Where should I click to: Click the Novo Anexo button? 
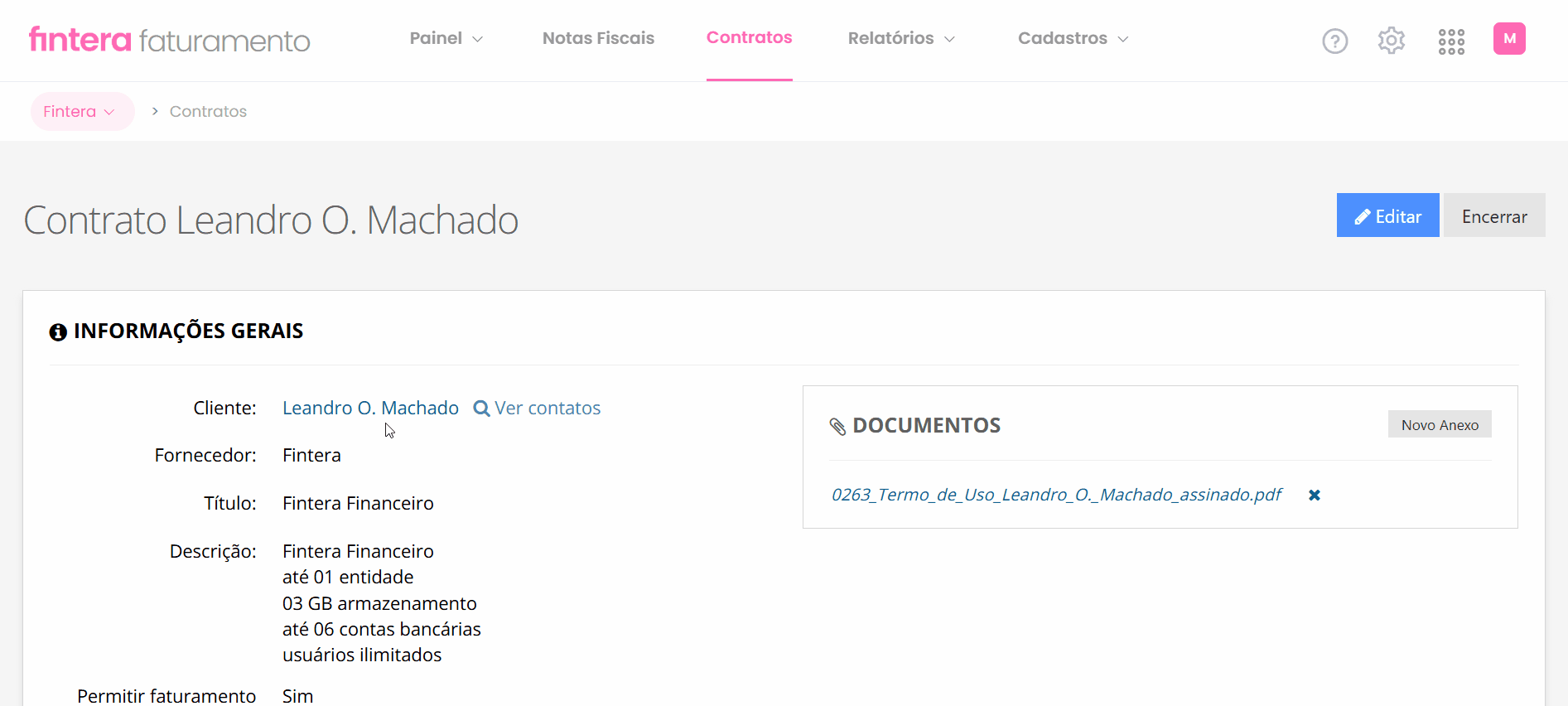tap(1440, 424)
